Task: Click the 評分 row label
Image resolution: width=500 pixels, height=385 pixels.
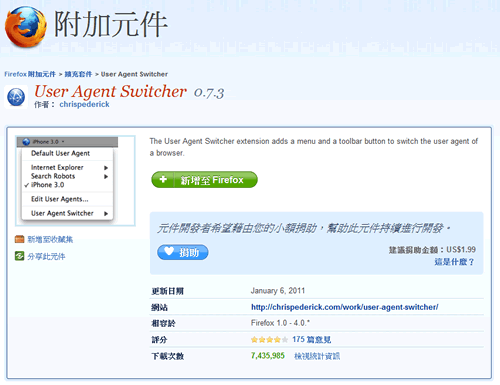Action: [x=159, y=340]
